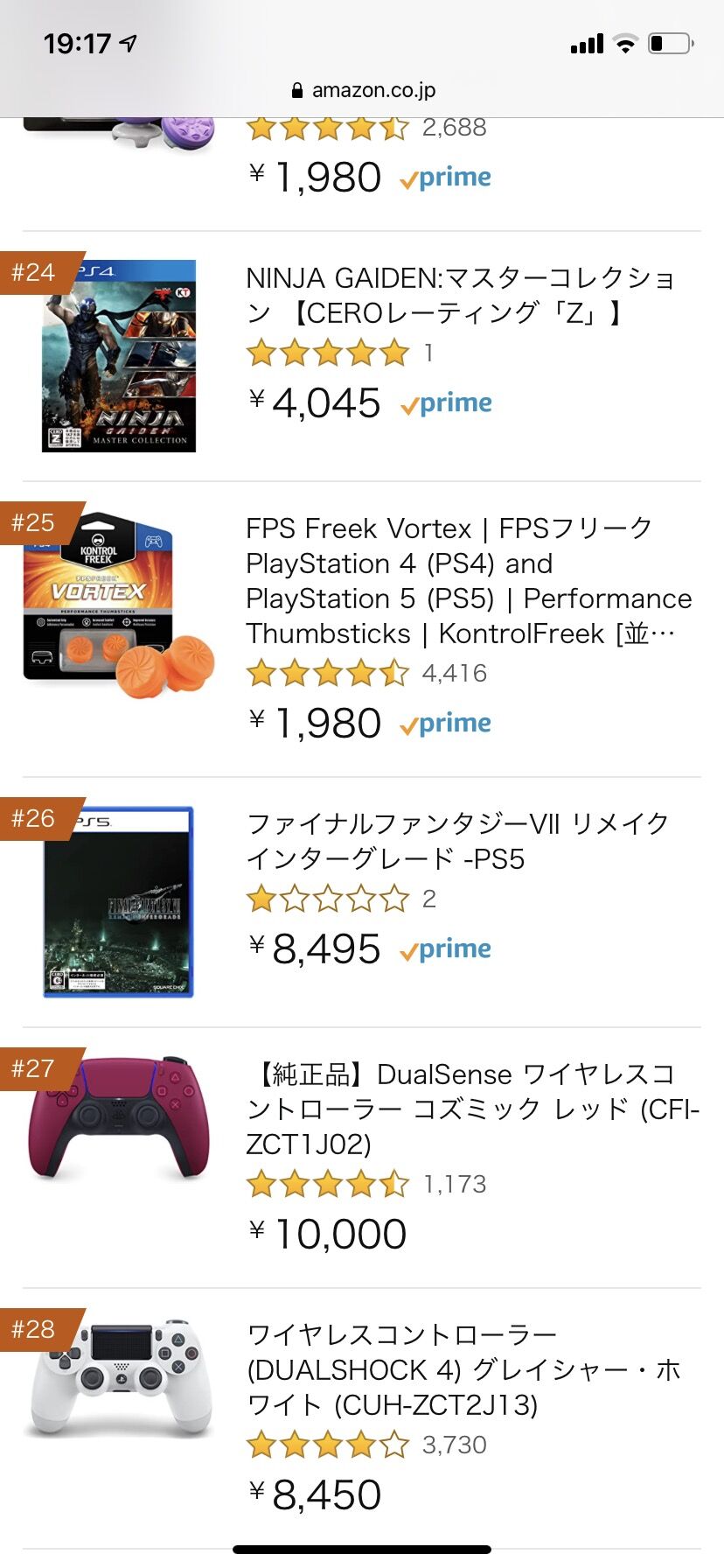Tap the NINJA GAIDEN game cover thumbnail

click(x=119, y=356)
